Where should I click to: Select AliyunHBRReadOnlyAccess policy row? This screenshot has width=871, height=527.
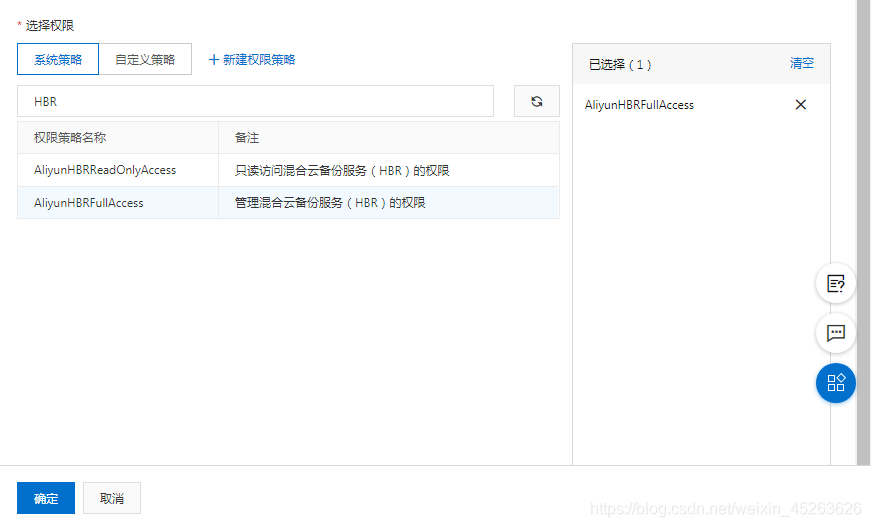(x=288, y=170)
